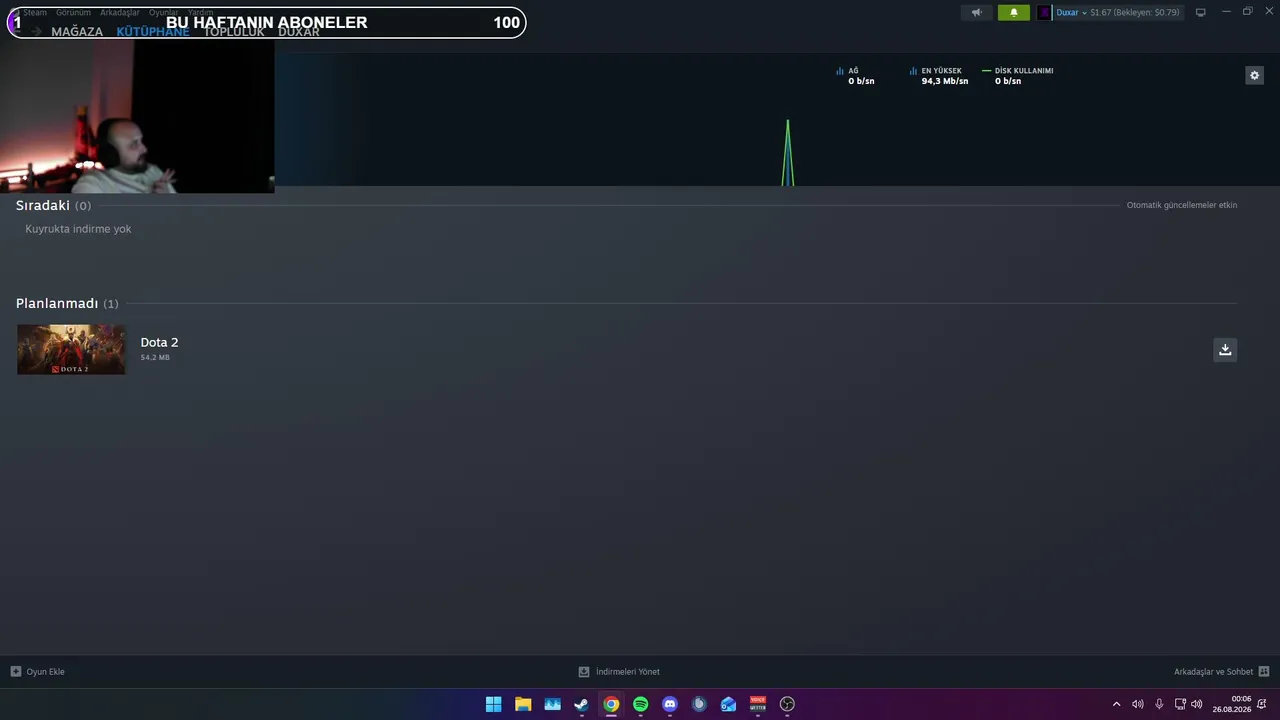The height and width of the screenshot is (720, 1280).
Task: Open the friends icon beside Arkadaşlar ve Sohbet
Action: pyautogui.click(x=1264, y=672)
